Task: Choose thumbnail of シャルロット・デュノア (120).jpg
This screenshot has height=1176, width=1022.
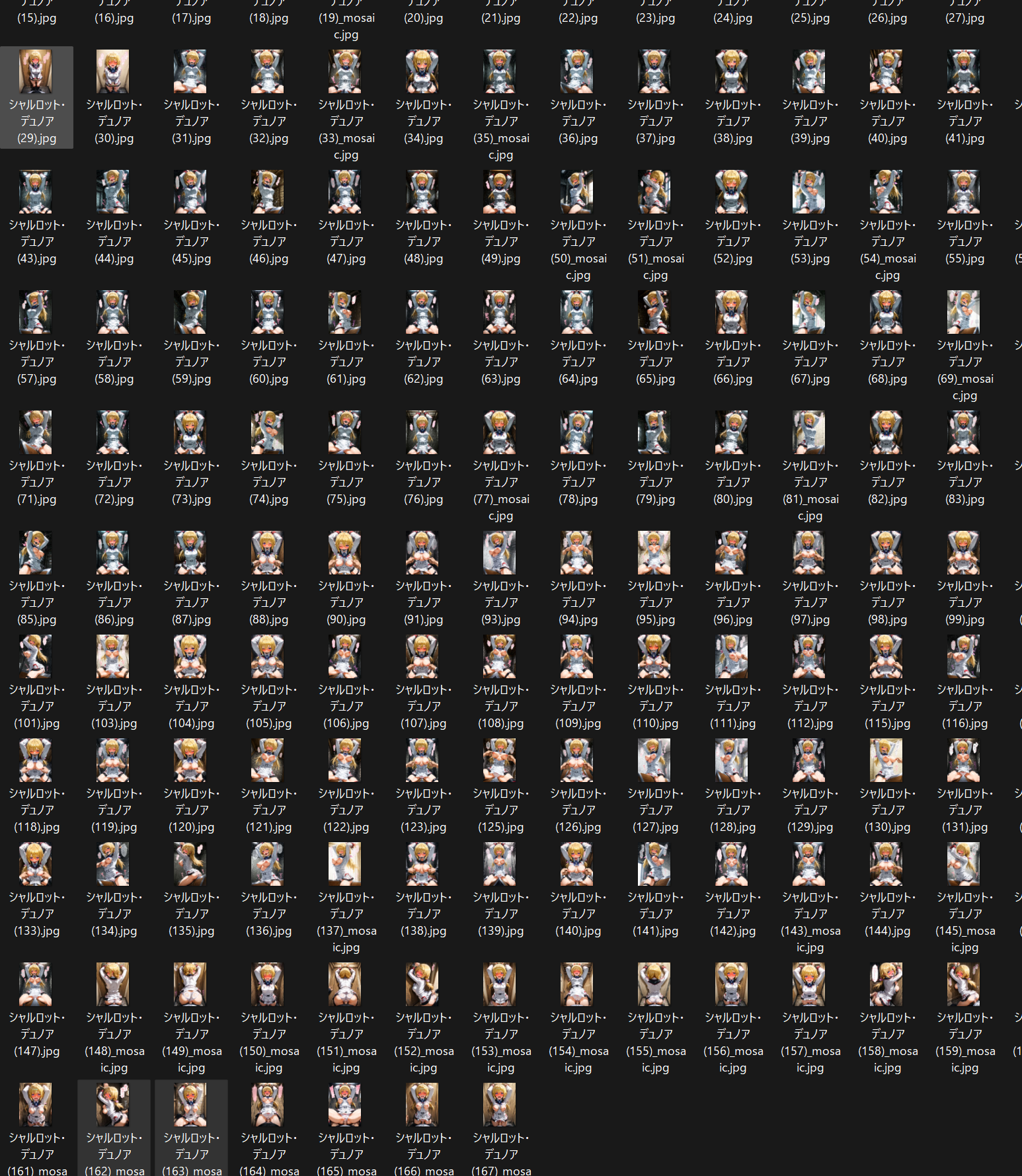Action: 190,760
